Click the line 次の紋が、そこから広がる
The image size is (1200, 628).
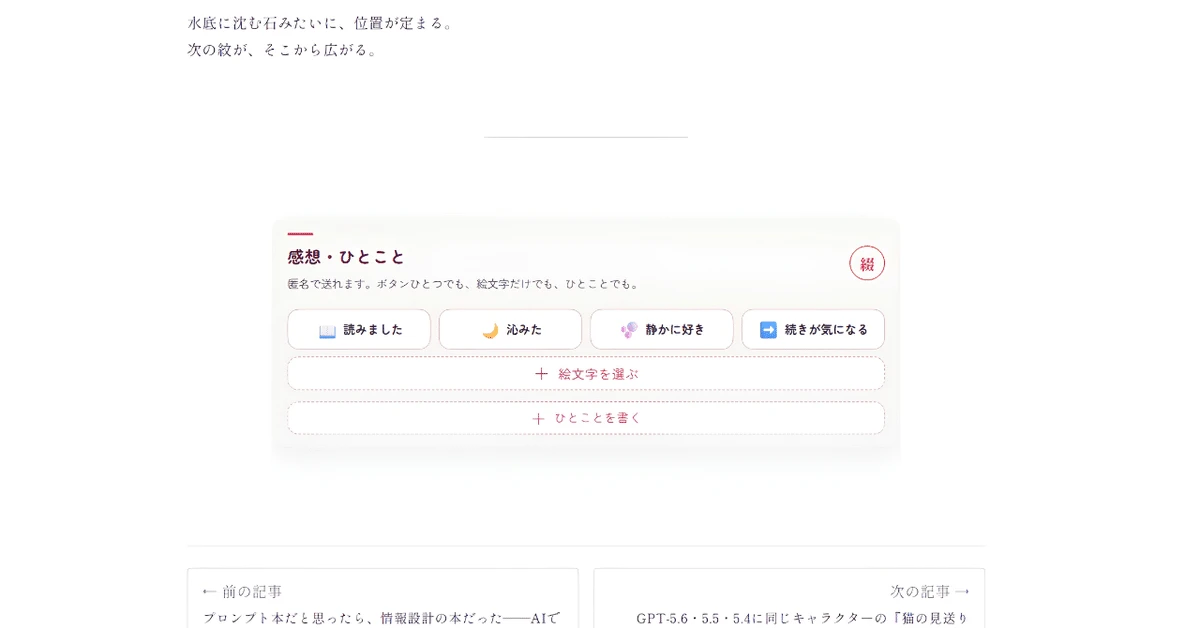(284, 49)
